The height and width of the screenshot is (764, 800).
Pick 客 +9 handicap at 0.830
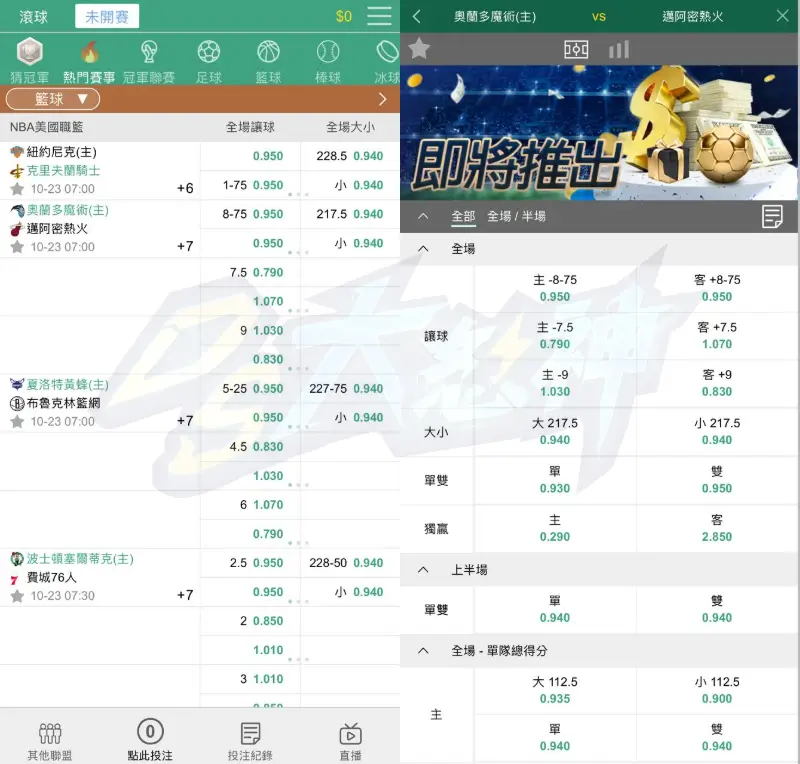point(717,383)
